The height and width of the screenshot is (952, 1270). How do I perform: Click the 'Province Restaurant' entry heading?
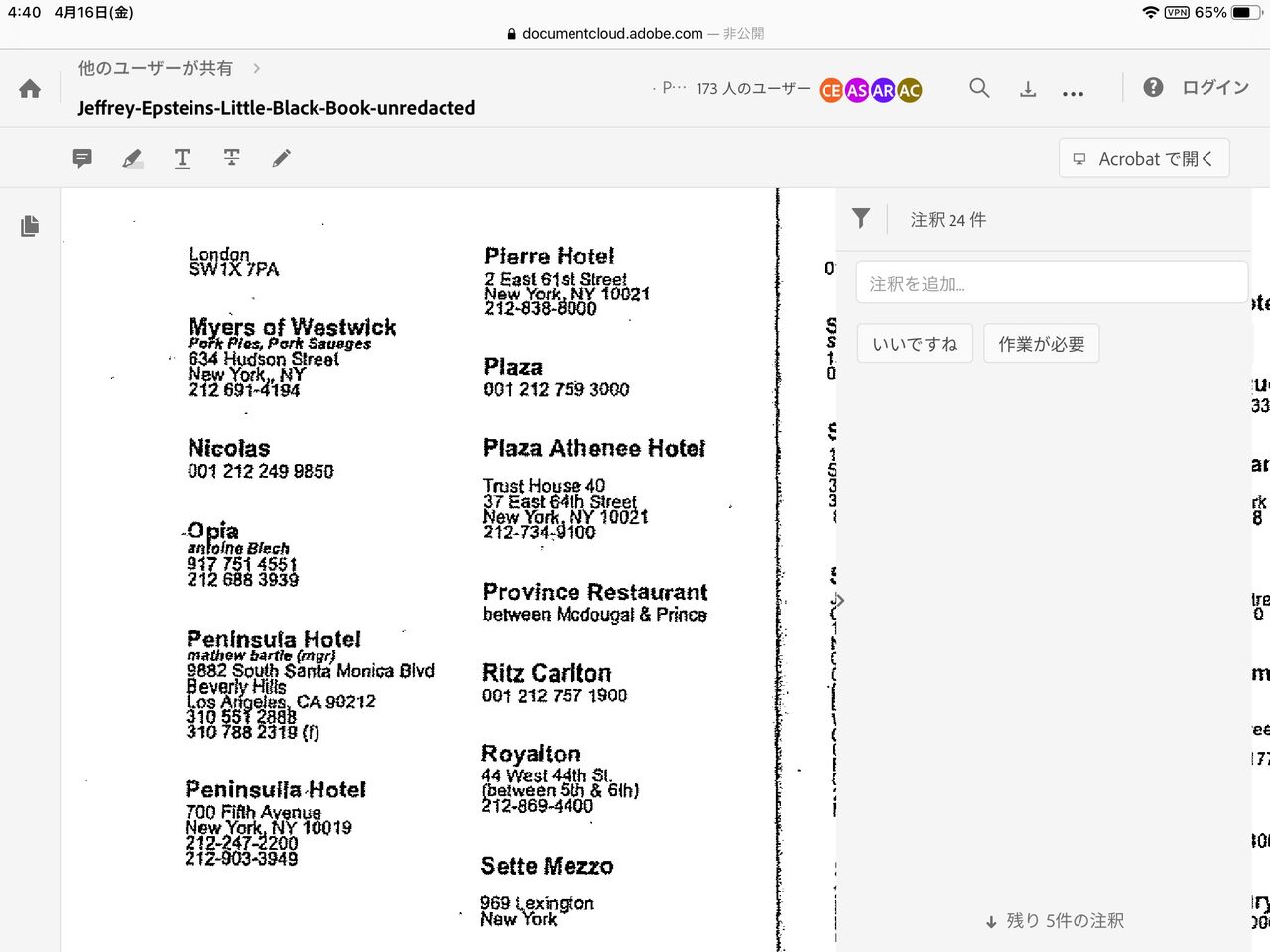pyautogui.click(x=595, y=592)
